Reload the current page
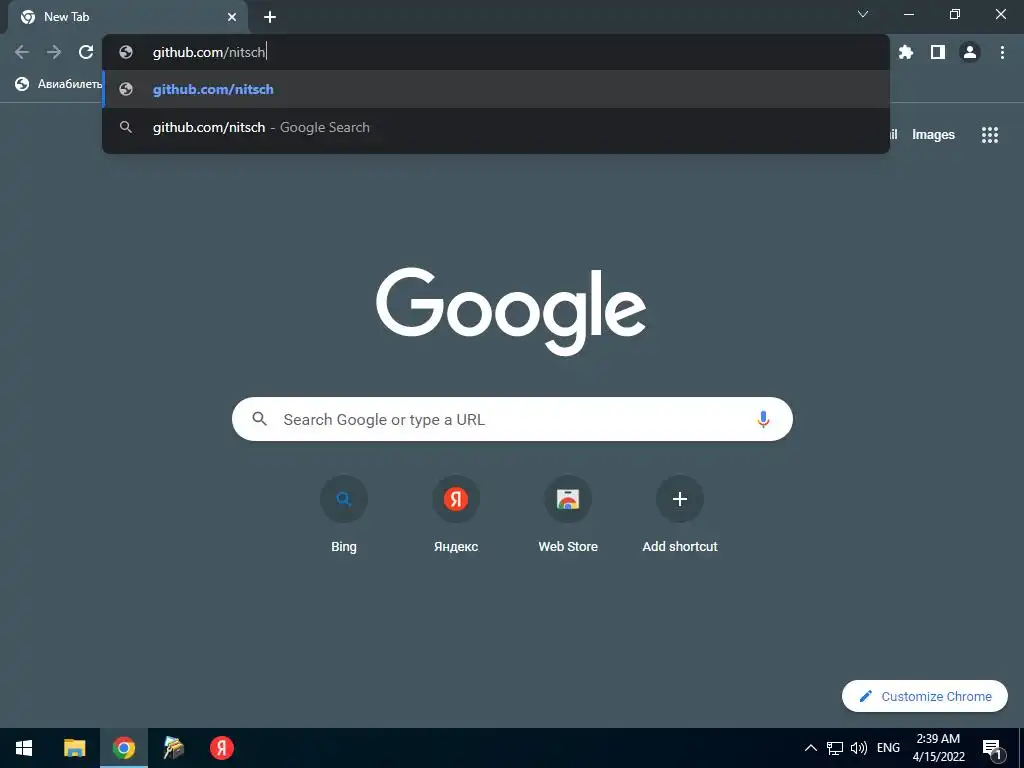 [x=86, y=52]
